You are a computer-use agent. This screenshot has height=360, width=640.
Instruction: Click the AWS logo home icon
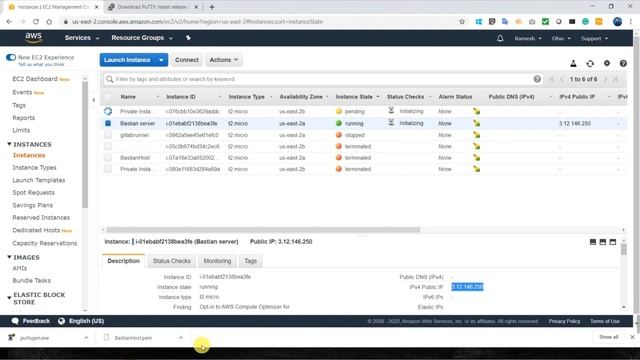pos(33,38)
